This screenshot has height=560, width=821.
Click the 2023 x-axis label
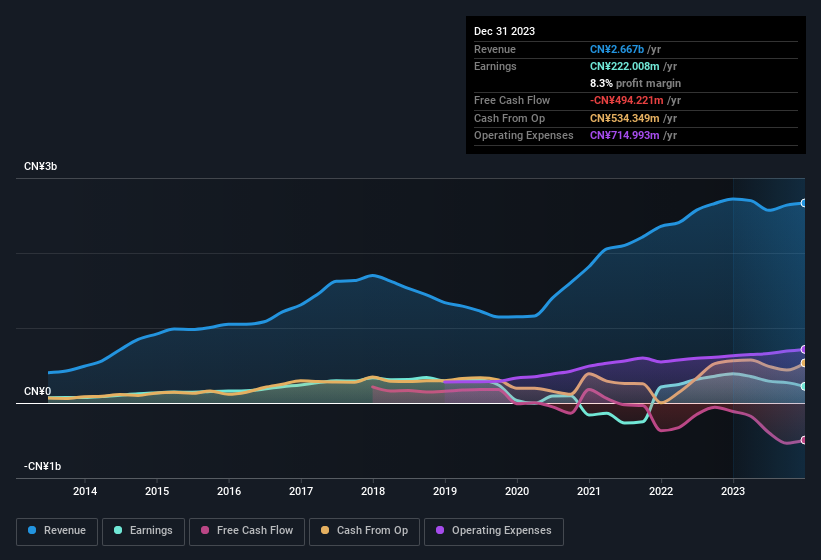[x=733, y=491]
